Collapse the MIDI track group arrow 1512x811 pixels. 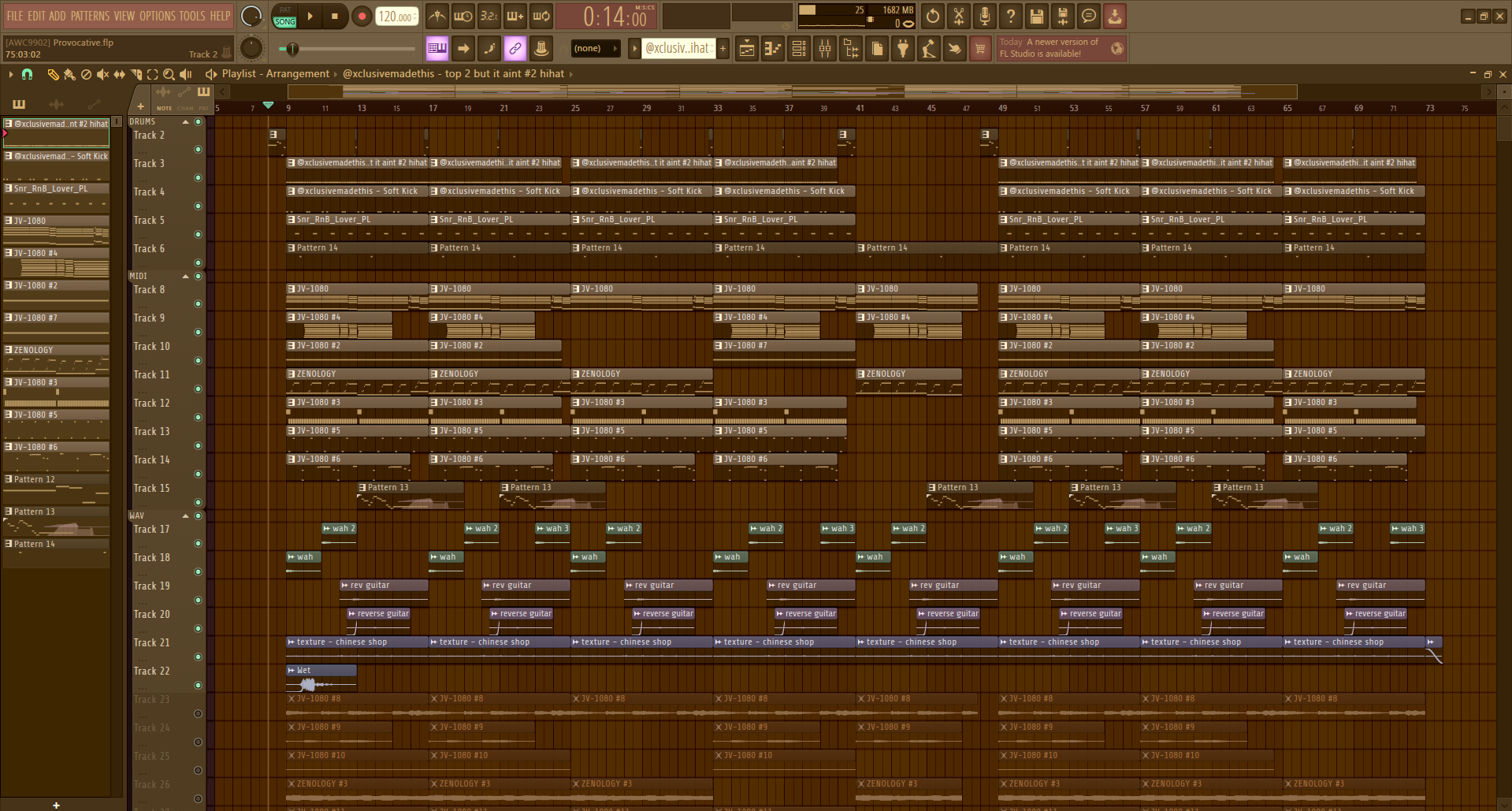pyautogui.click(x=186, y=277)
